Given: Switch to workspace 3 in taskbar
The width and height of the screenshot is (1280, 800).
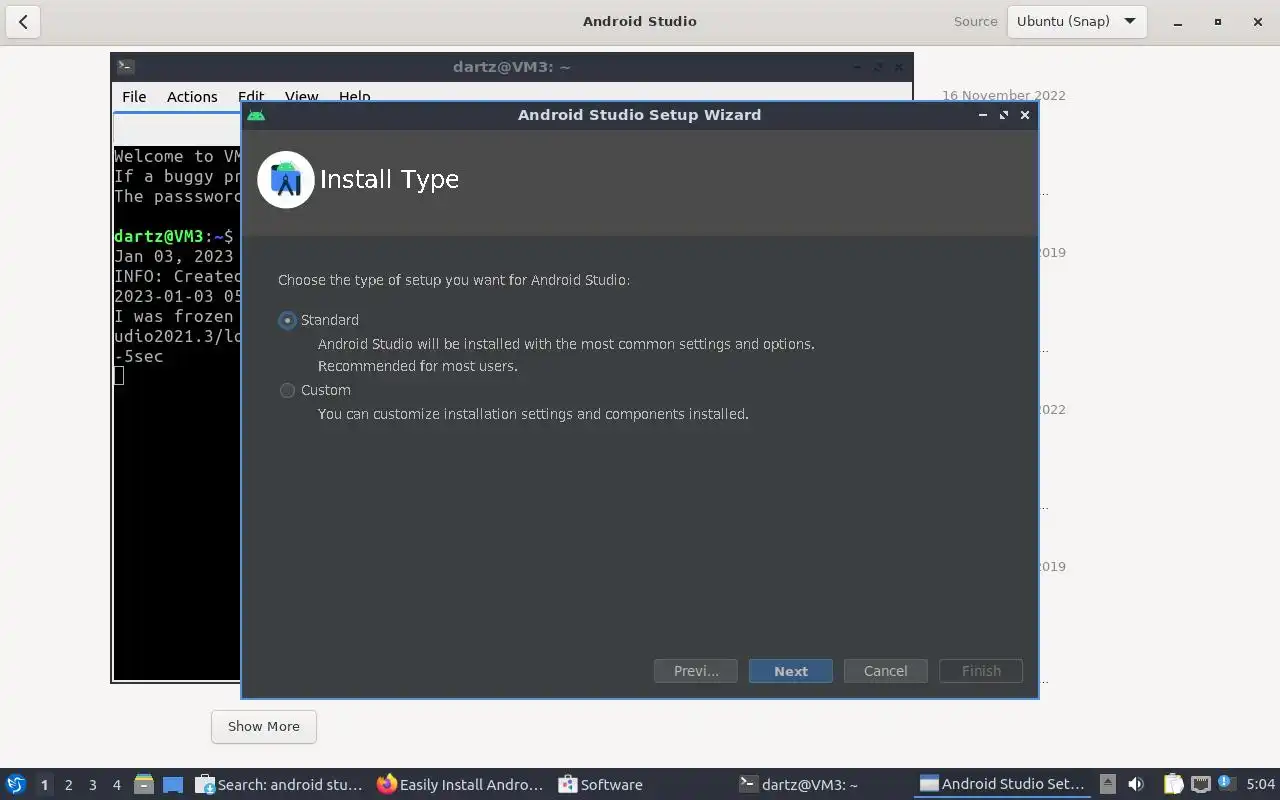Looking at the screenshot, I should (92, 785).
